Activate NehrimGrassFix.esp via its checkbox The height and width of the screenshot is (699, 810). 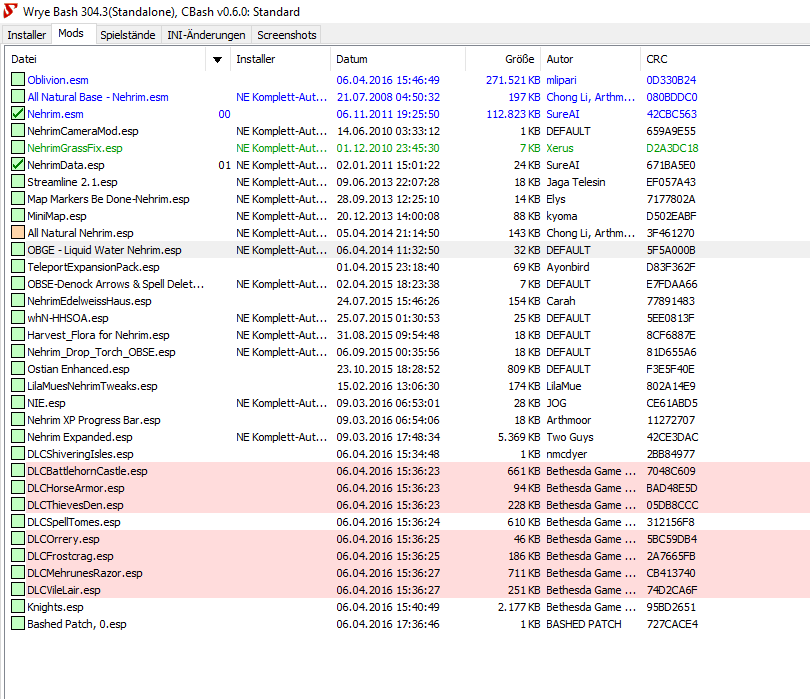(17, 148)
